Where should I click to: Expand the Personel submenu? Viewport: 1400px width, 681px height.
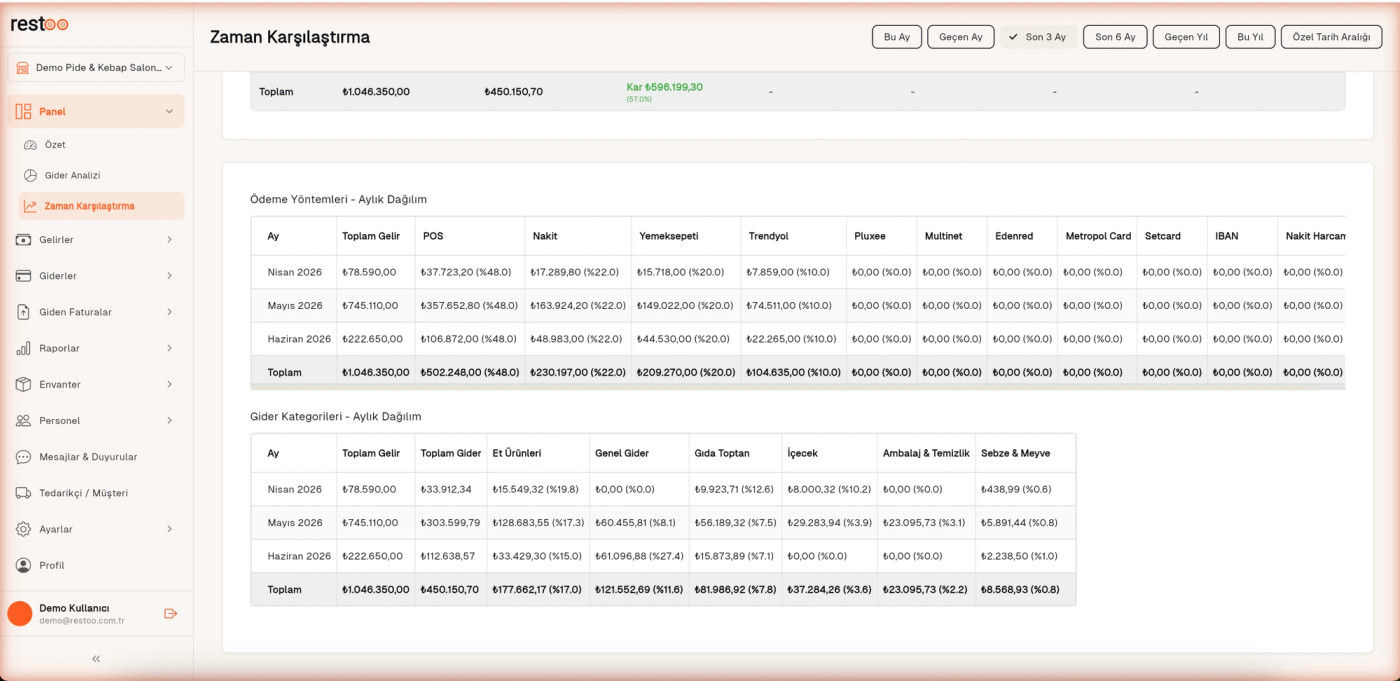[x=169, y=421]
